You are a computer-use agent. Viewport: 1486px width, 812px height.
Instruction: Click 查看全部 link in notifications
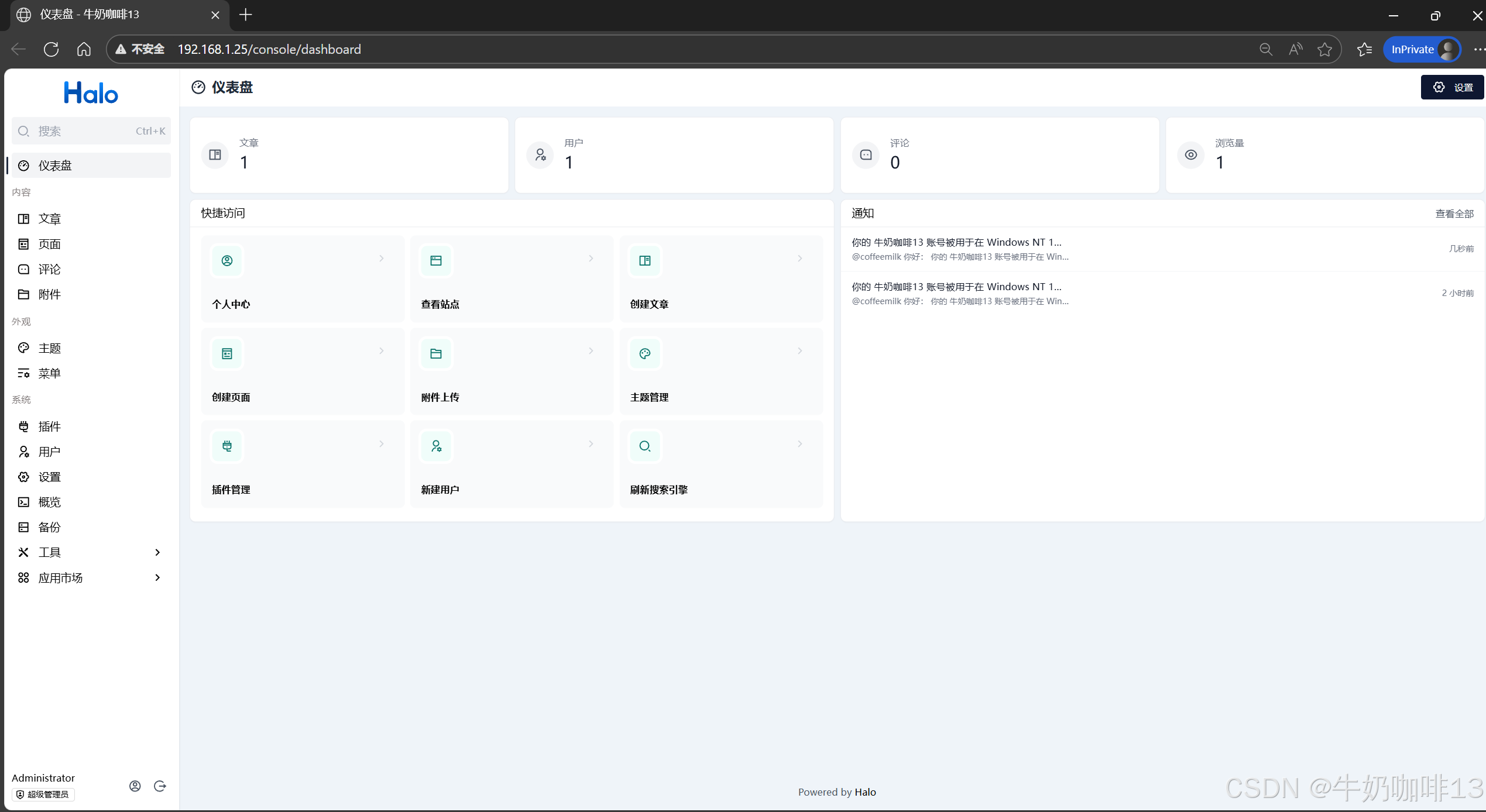point(1454,214)
